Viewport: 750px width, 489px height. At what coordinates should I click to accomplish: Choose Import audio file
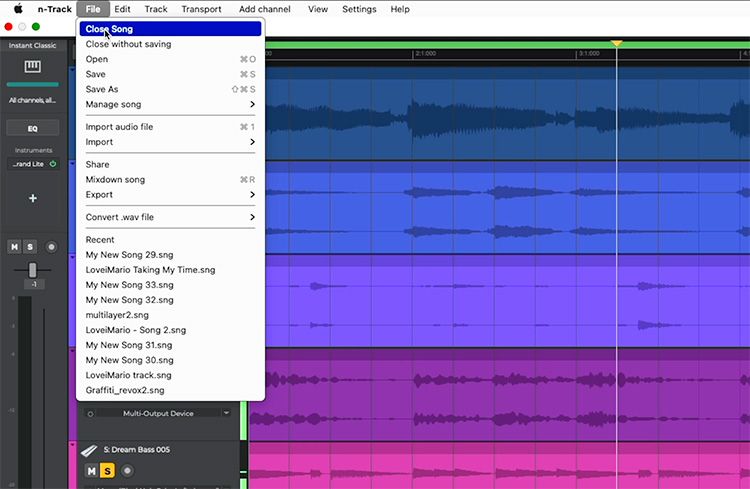[170, 127]
